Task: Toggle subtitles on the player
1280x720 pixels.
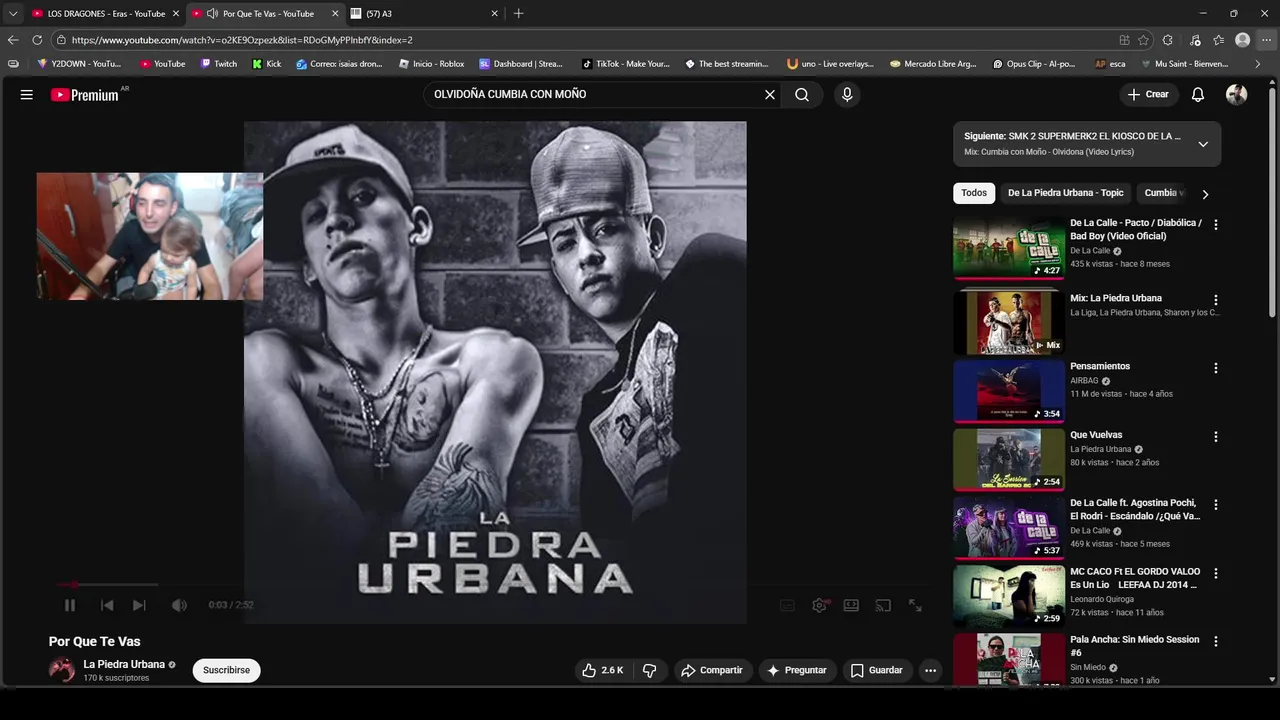Action: tap(787, 605)
